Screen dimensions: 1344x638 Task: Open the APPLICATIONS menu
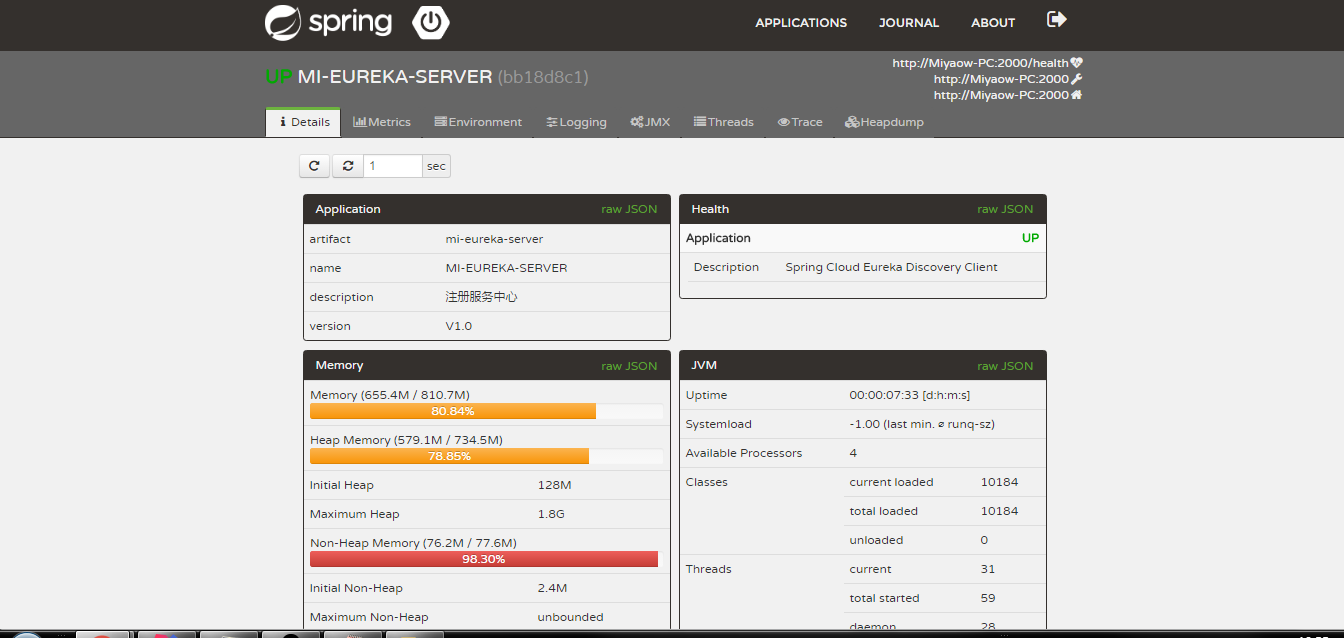point(801,22)
